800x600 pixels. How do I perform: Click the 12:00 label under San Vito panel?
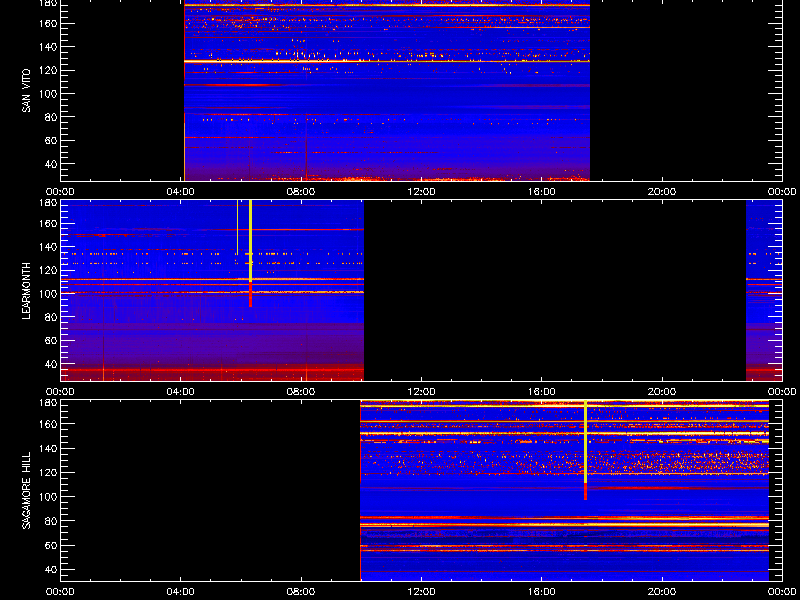pyautogui.click(x=421, y=192)
